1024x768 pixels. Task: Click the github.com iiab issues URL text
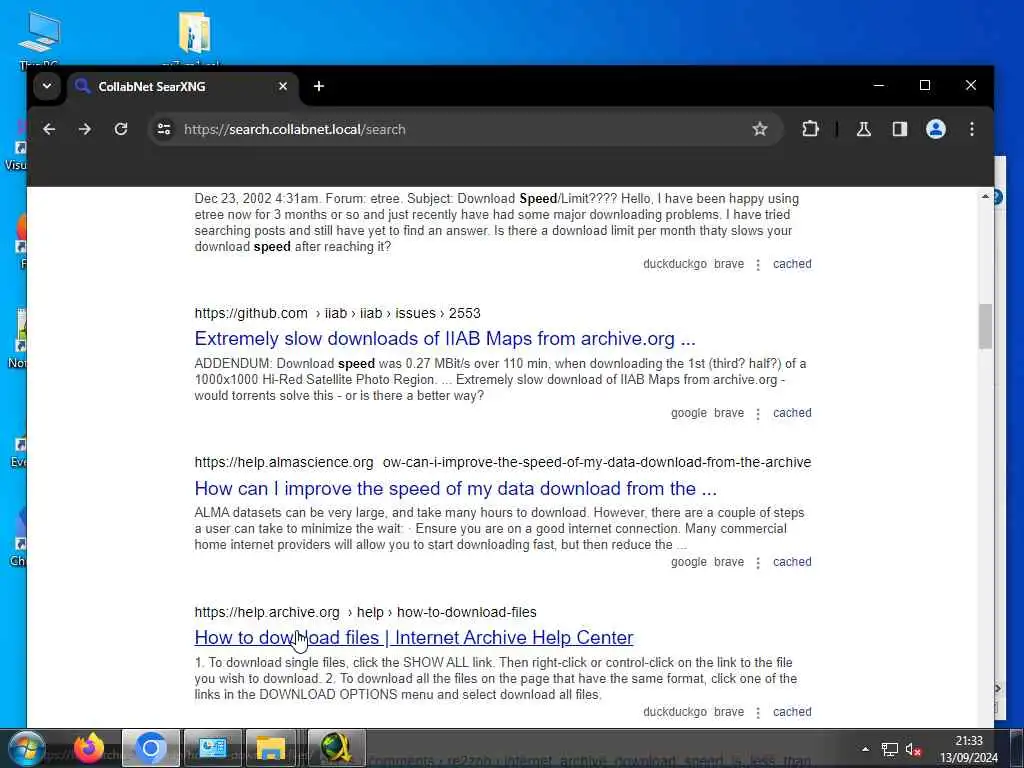[x=338, y=313]
